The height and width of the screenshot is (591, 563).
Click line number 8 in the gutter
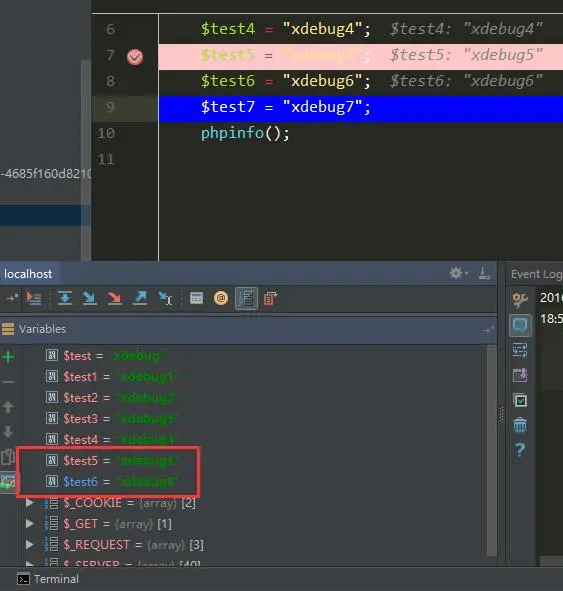(x=110, y=81)
